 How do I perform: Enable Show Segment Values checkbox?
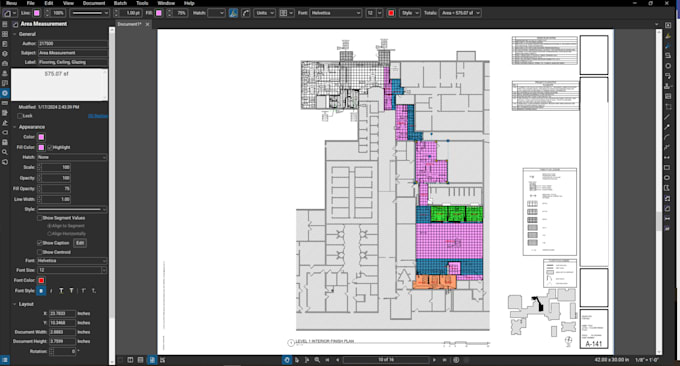[39, 218]
